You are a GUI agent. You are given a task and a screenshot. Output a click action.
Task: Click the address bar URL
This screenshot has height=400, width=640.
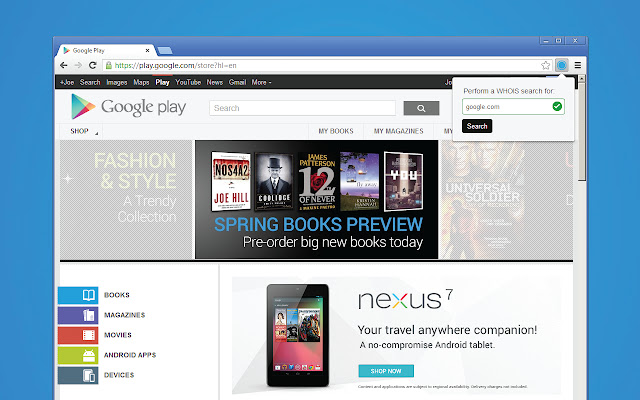coord(176,65)
